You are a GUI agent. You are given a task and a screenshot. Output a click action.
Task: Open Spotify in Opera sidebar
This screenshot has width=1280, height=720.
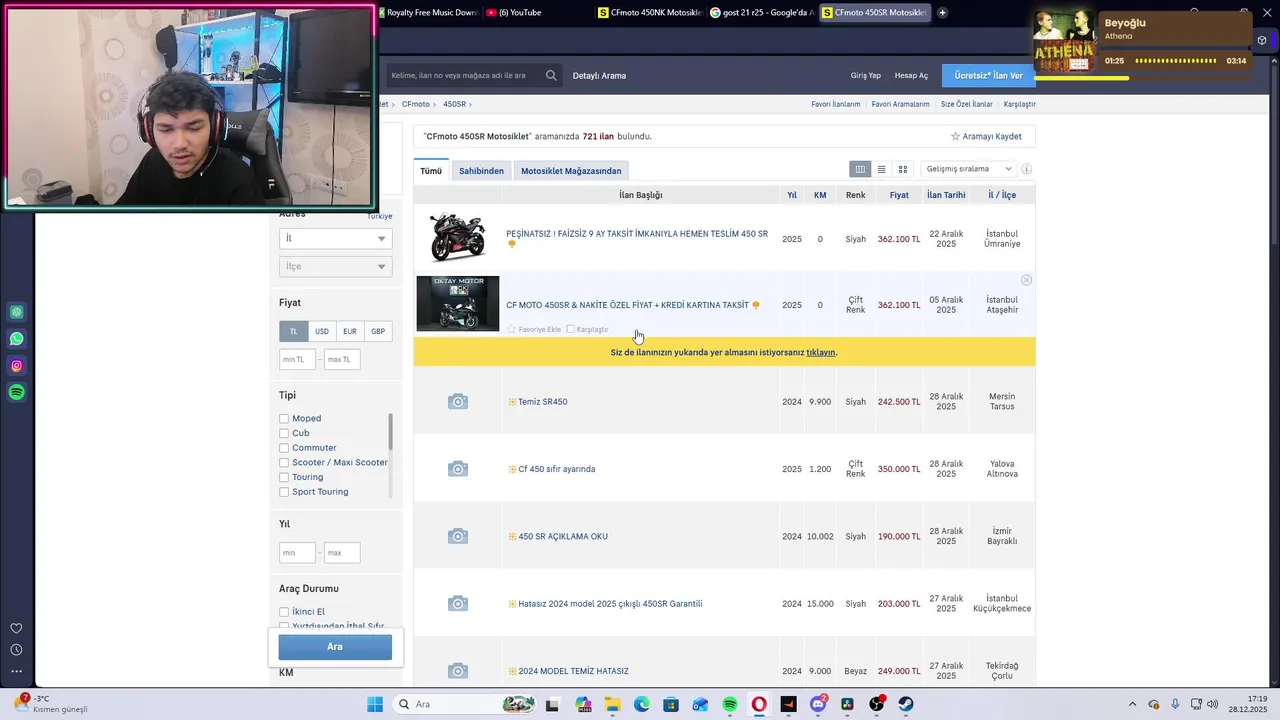[x=16, y=393]
